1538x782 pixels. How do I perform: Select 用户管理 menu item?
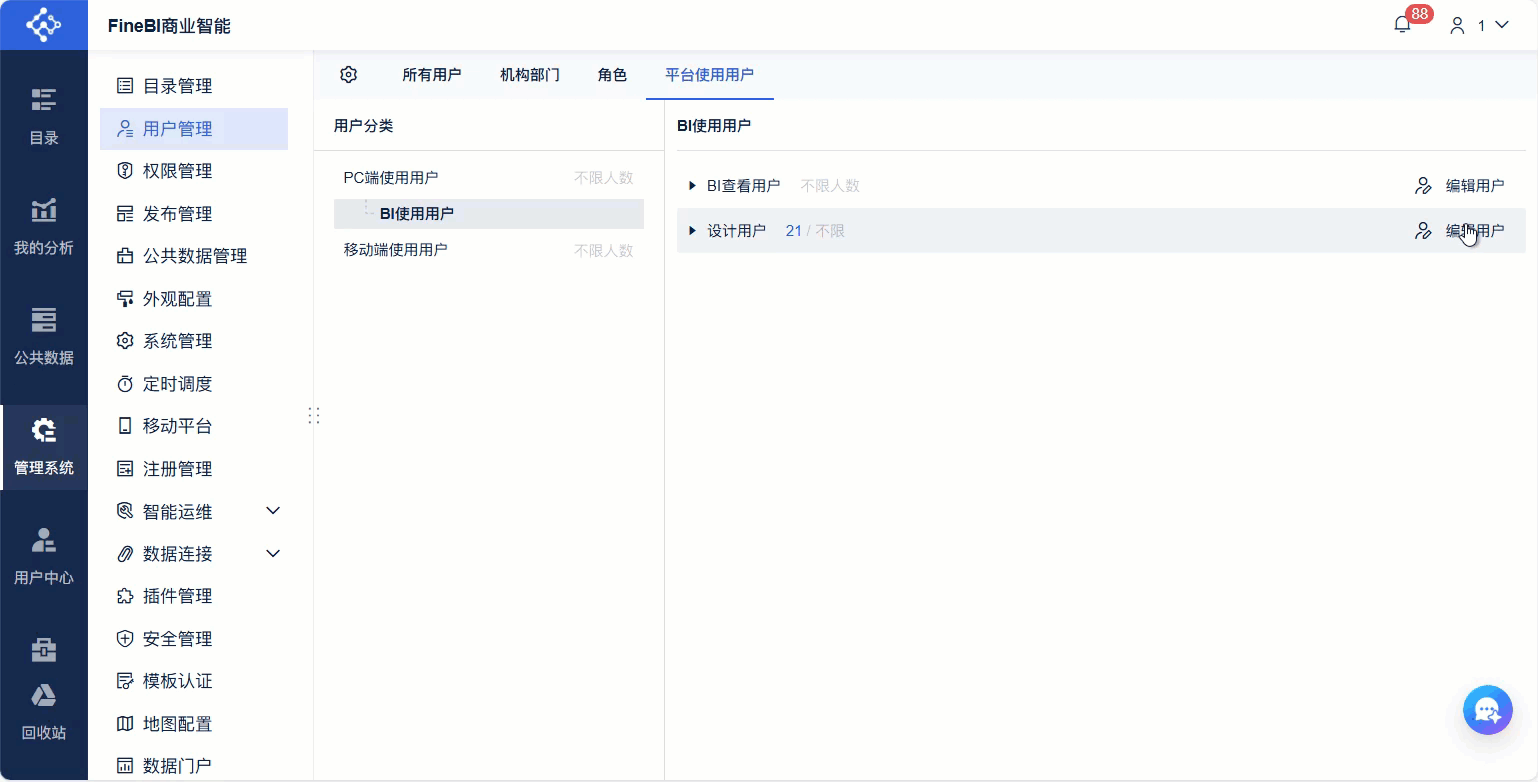click(x=194, y=129)
